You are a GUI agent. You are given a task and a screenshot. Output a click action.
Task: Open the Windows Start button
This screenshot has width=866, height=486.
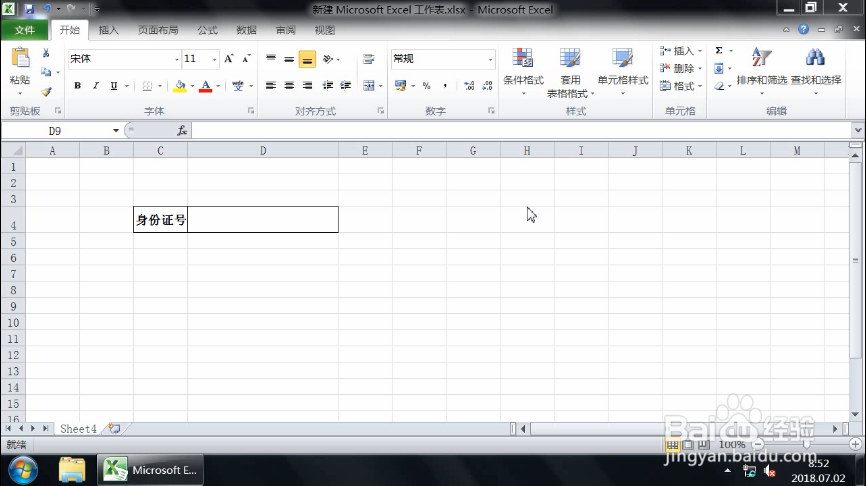(23, 470)
